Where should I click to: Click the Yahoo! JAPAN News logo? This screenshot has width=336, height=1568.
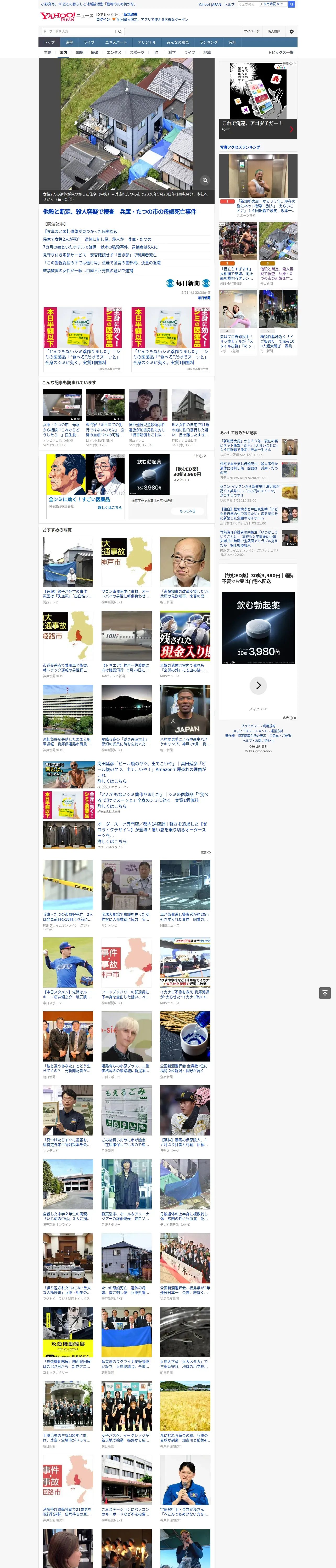(66, 16)
